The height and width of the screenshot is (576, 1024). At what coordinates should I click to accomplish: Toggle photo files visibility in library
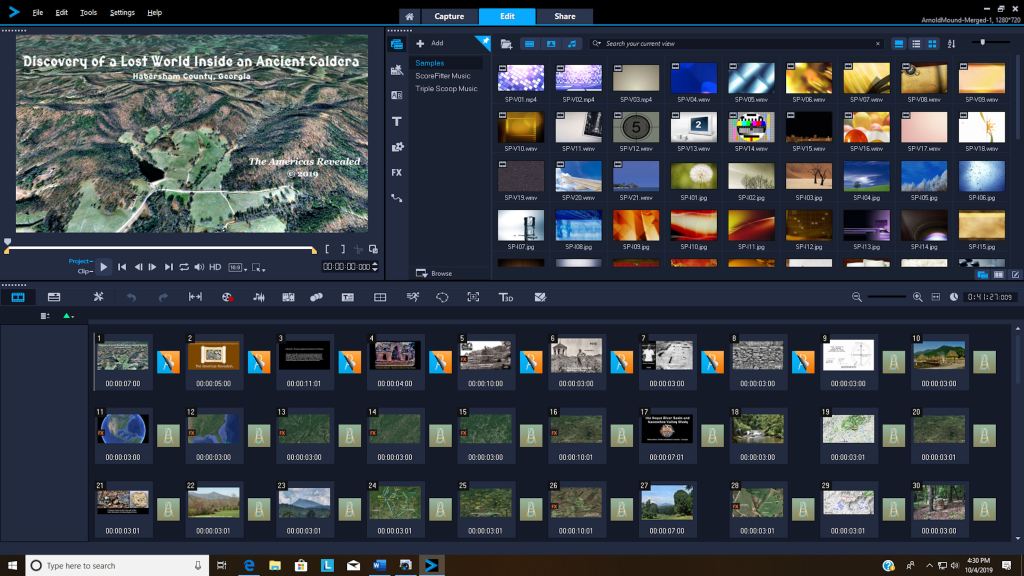tap(550, 44)
